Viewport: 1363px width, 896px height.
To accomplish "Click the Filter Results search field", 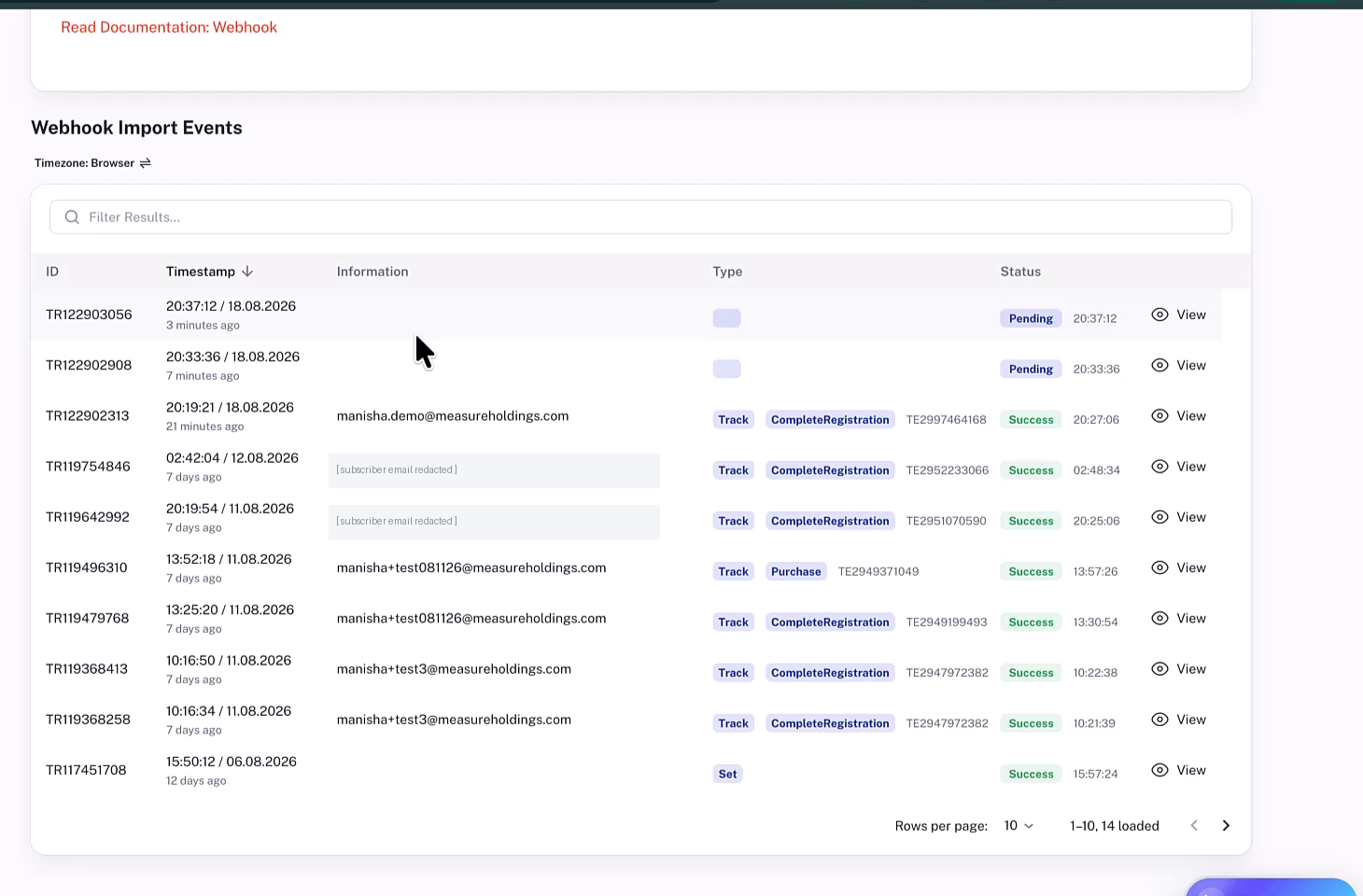I will pos(640,217).
